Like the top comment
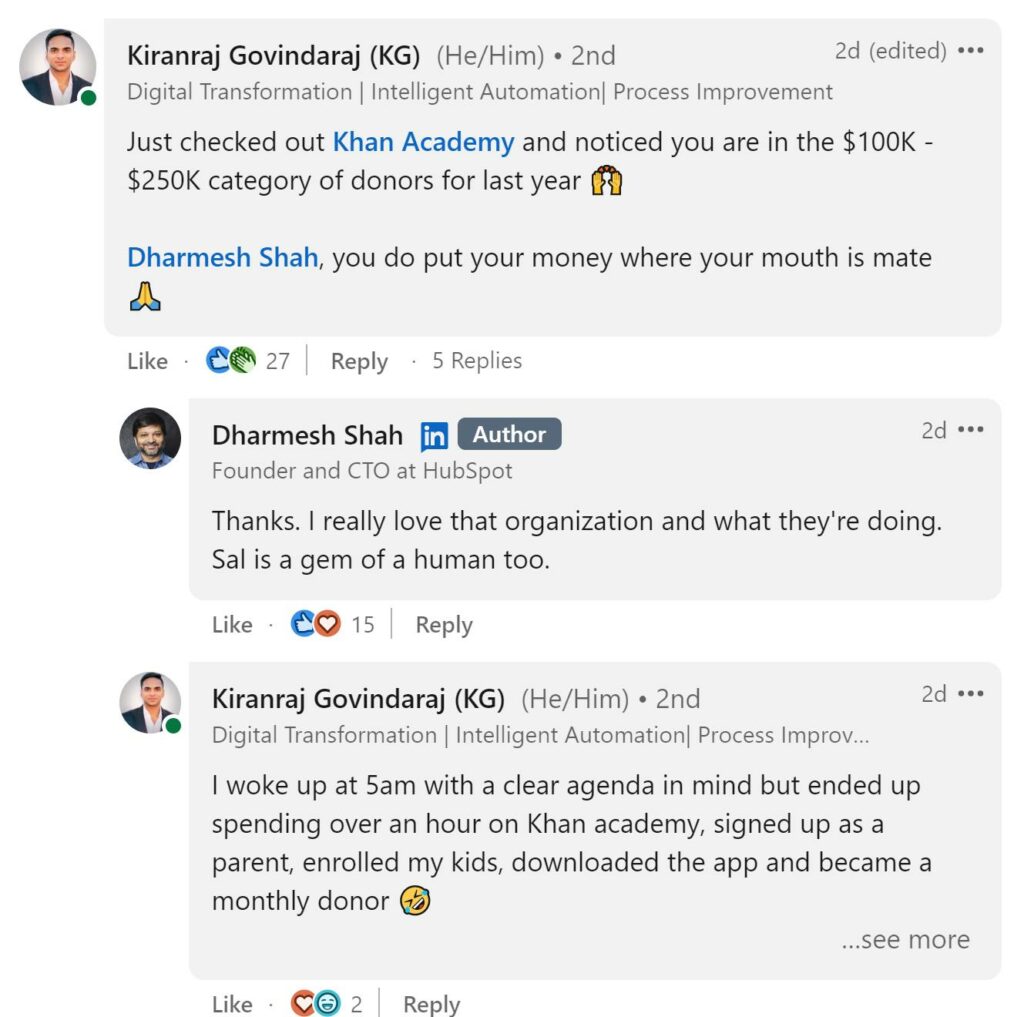1024x1017 pixels. tap(146, 361)
